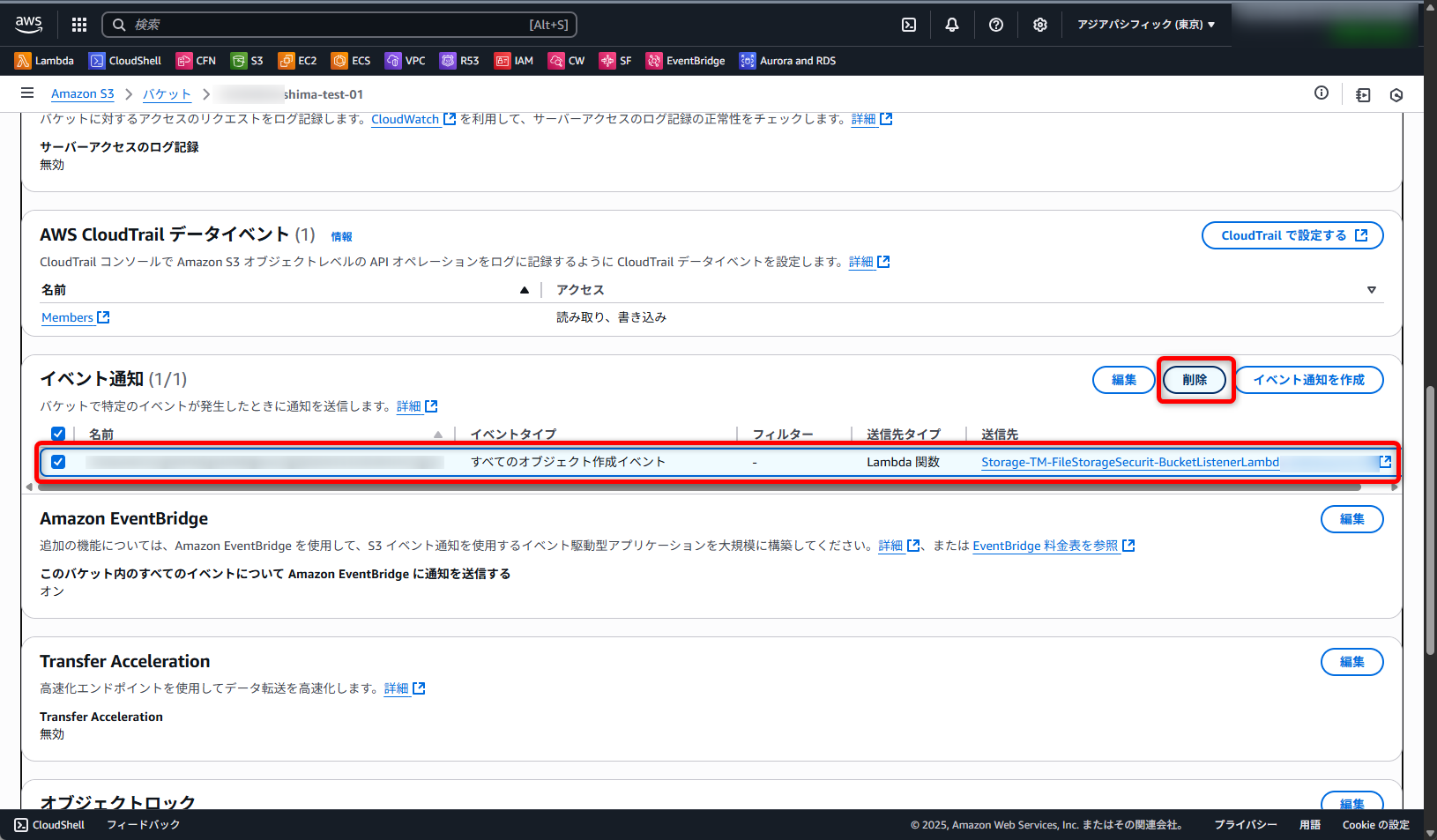The width and height of the screenshot is (1437, 840).
Task: Open CFN shortcut in favorites bar
Action: tap(196, 61)
